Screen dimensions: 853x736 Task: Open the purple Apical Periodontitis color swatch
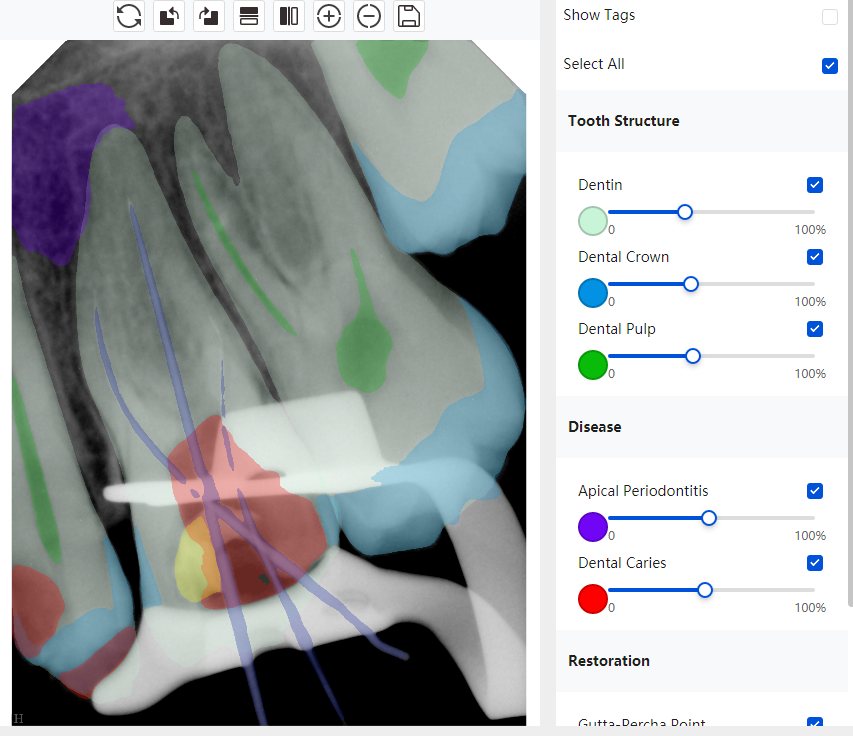point(593,527)
